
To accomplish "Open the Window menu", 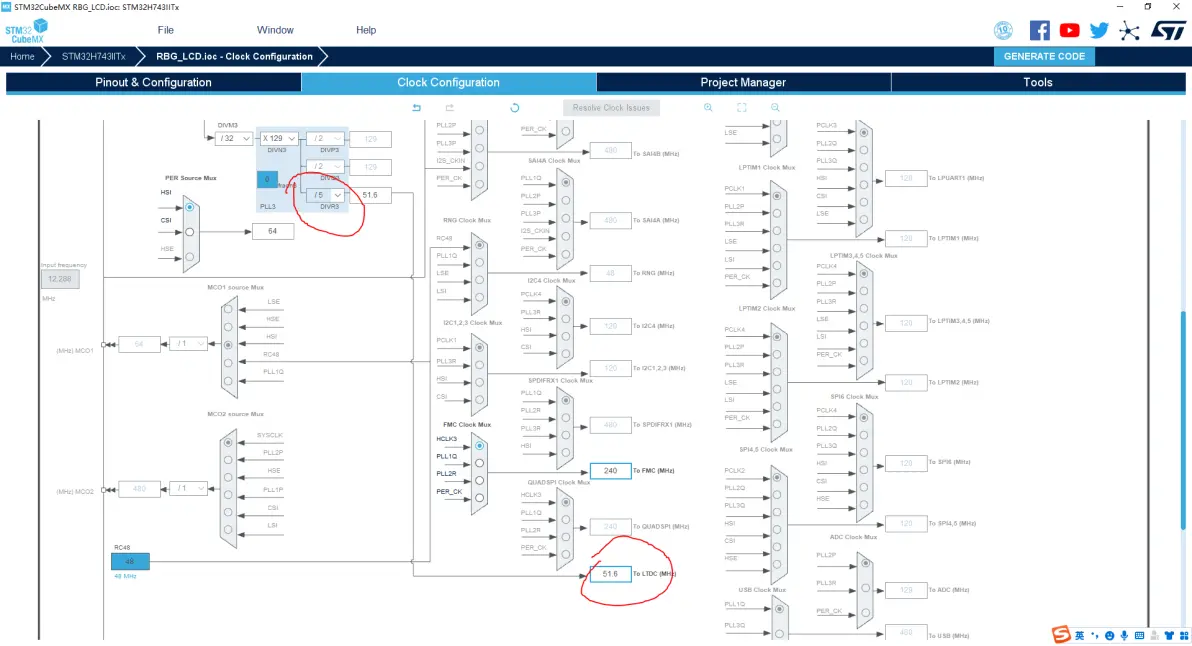I will pos(275,30).
